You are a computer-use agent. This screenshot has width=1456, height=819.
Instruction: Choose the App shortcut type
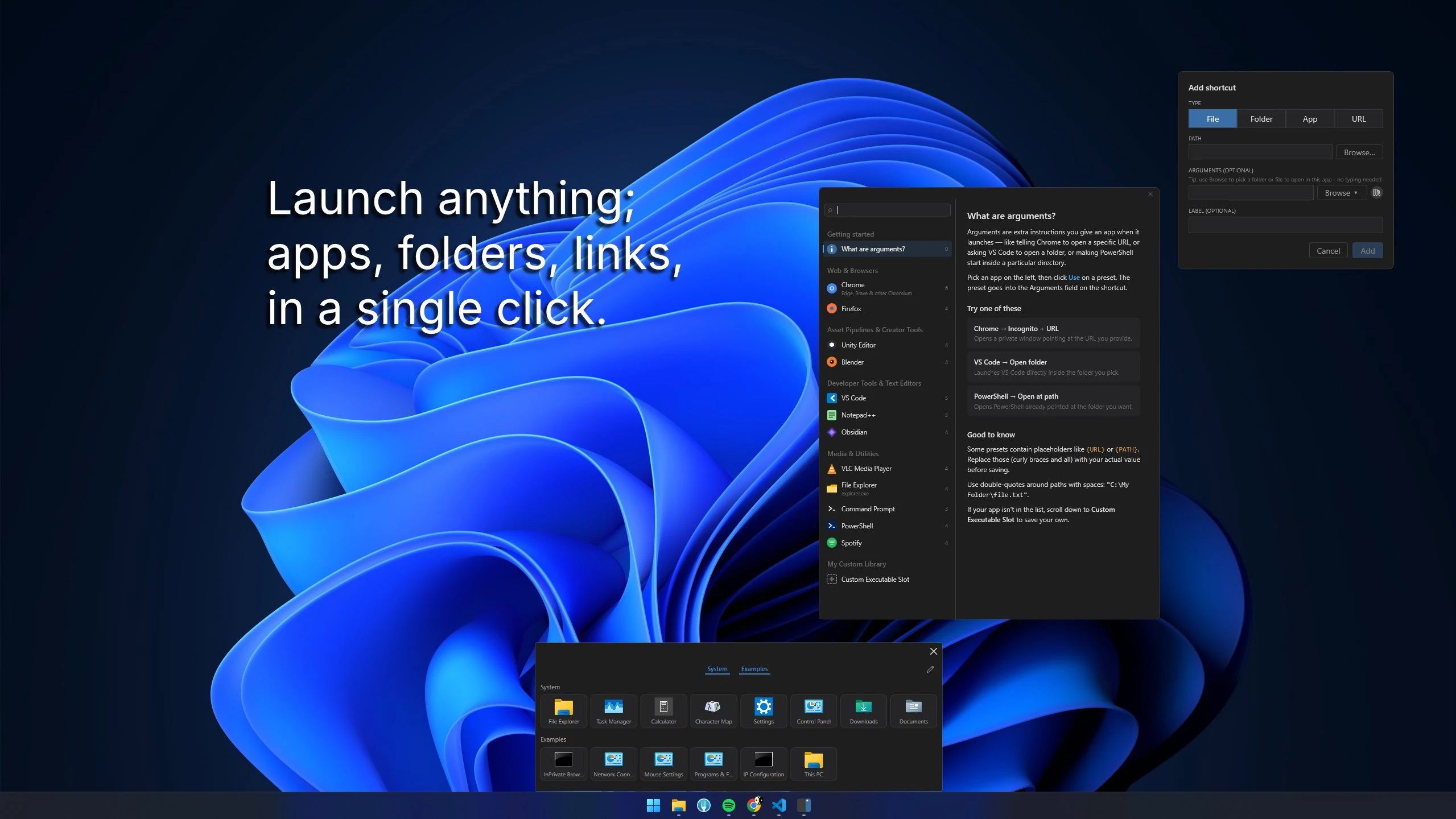[x=1310, y=119]
